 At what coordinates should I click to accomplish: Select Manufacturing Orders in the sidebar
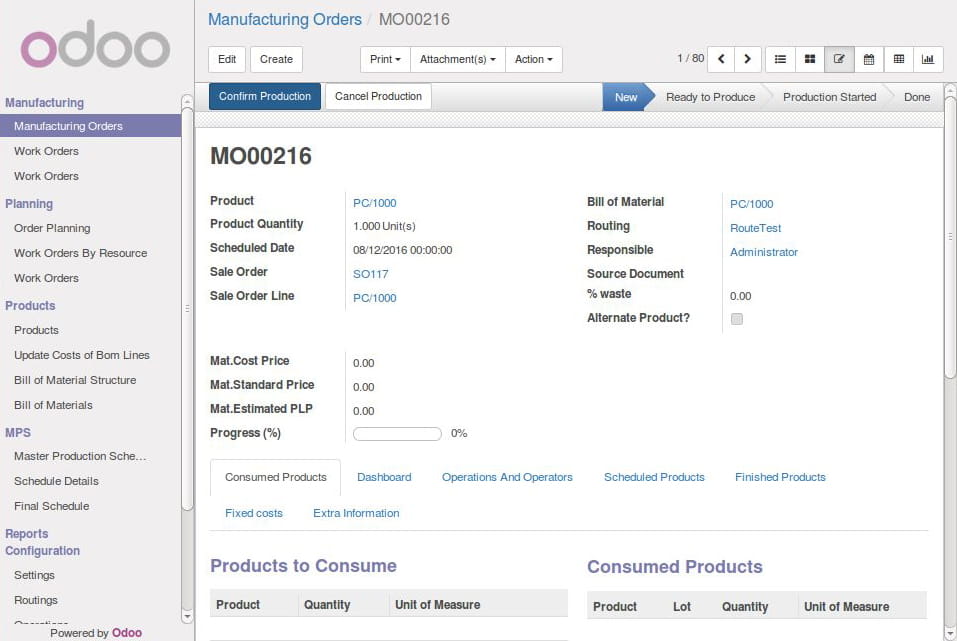[90, 126]
